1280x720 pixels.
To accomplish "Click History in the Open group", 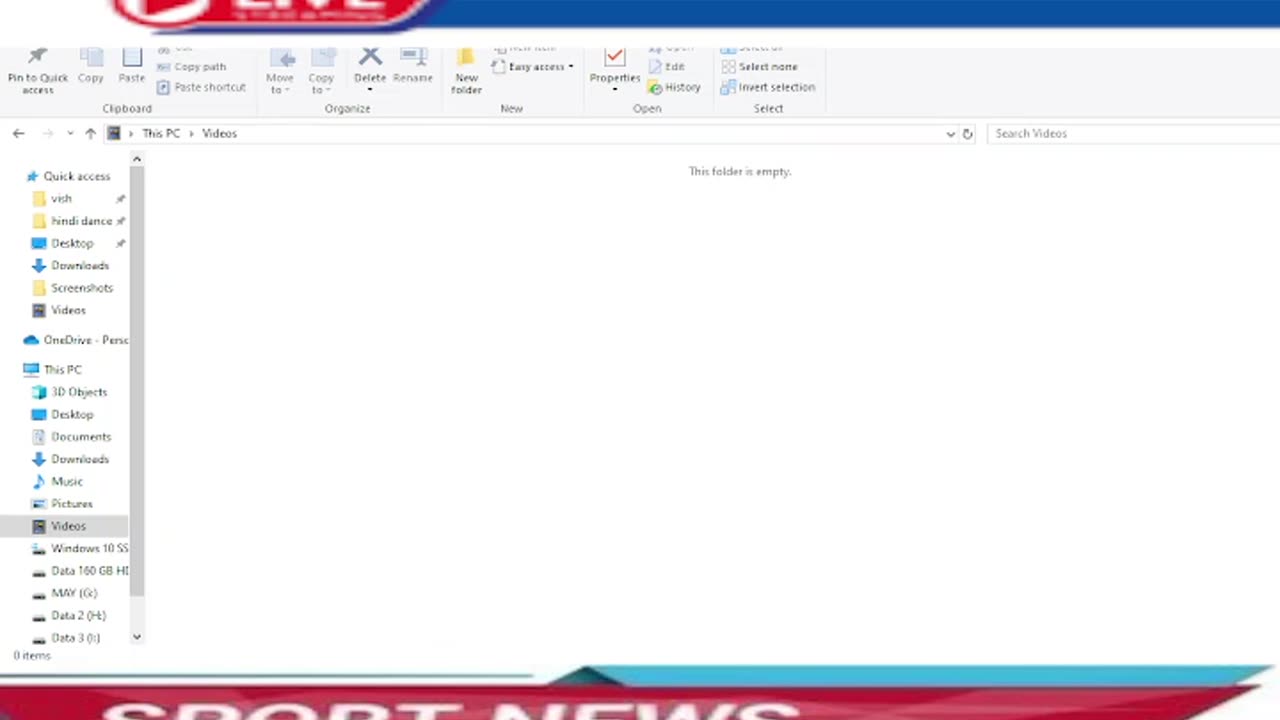I will [675, 87].
